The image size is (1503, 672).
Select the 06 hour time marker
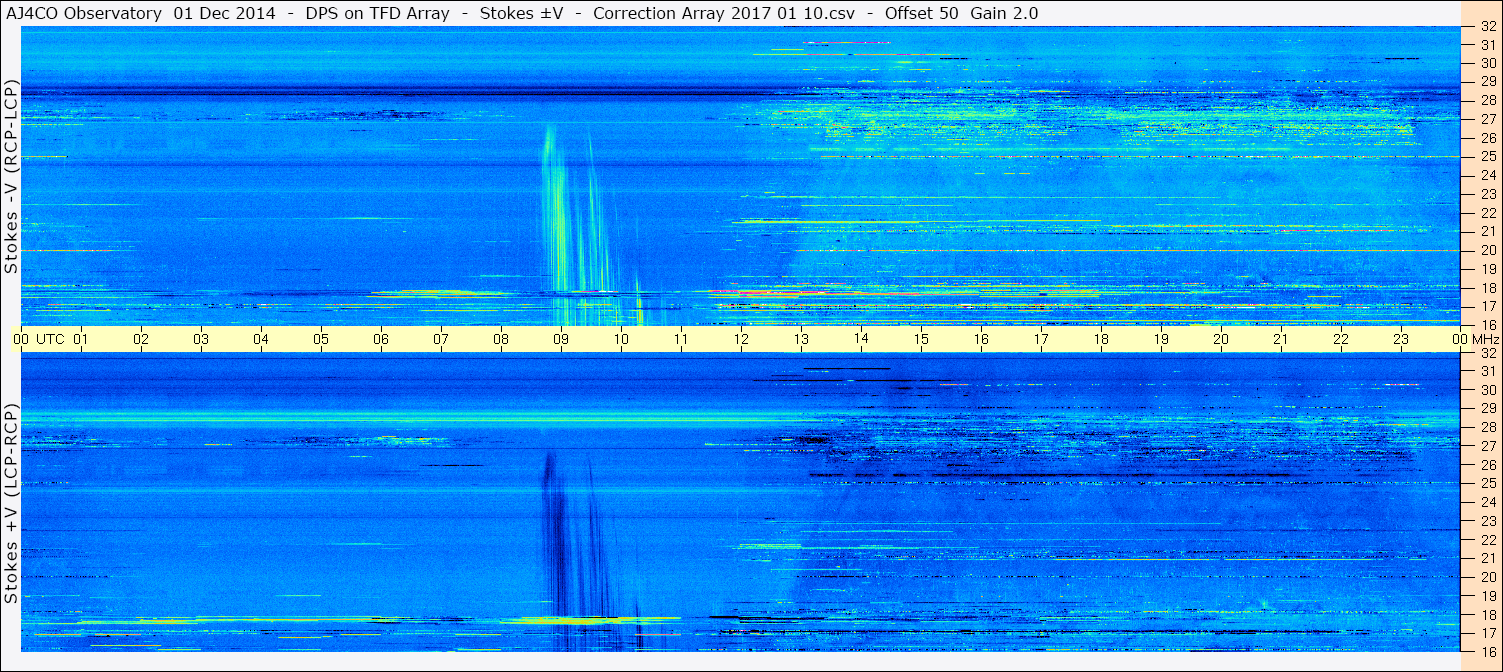(x=381, y=340)
